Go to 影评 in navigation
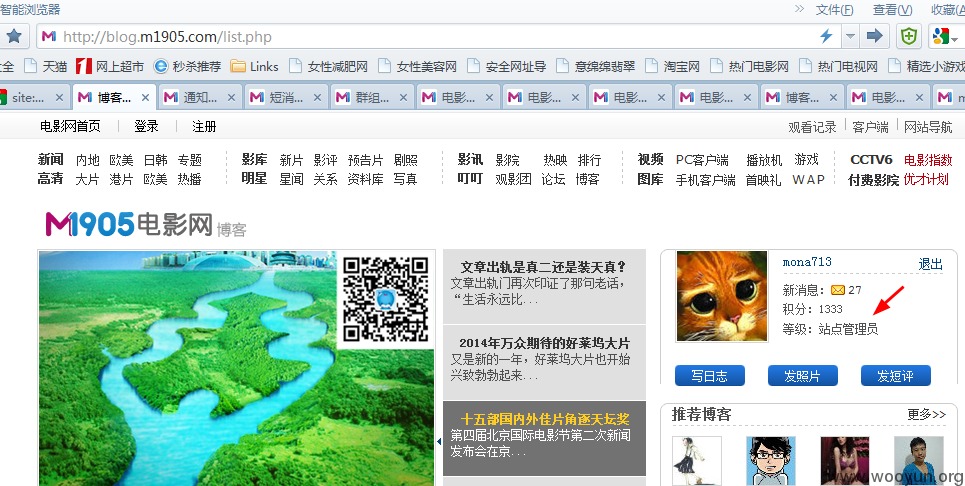The height and width of the screenshot is (486, 965). (325, 160)
